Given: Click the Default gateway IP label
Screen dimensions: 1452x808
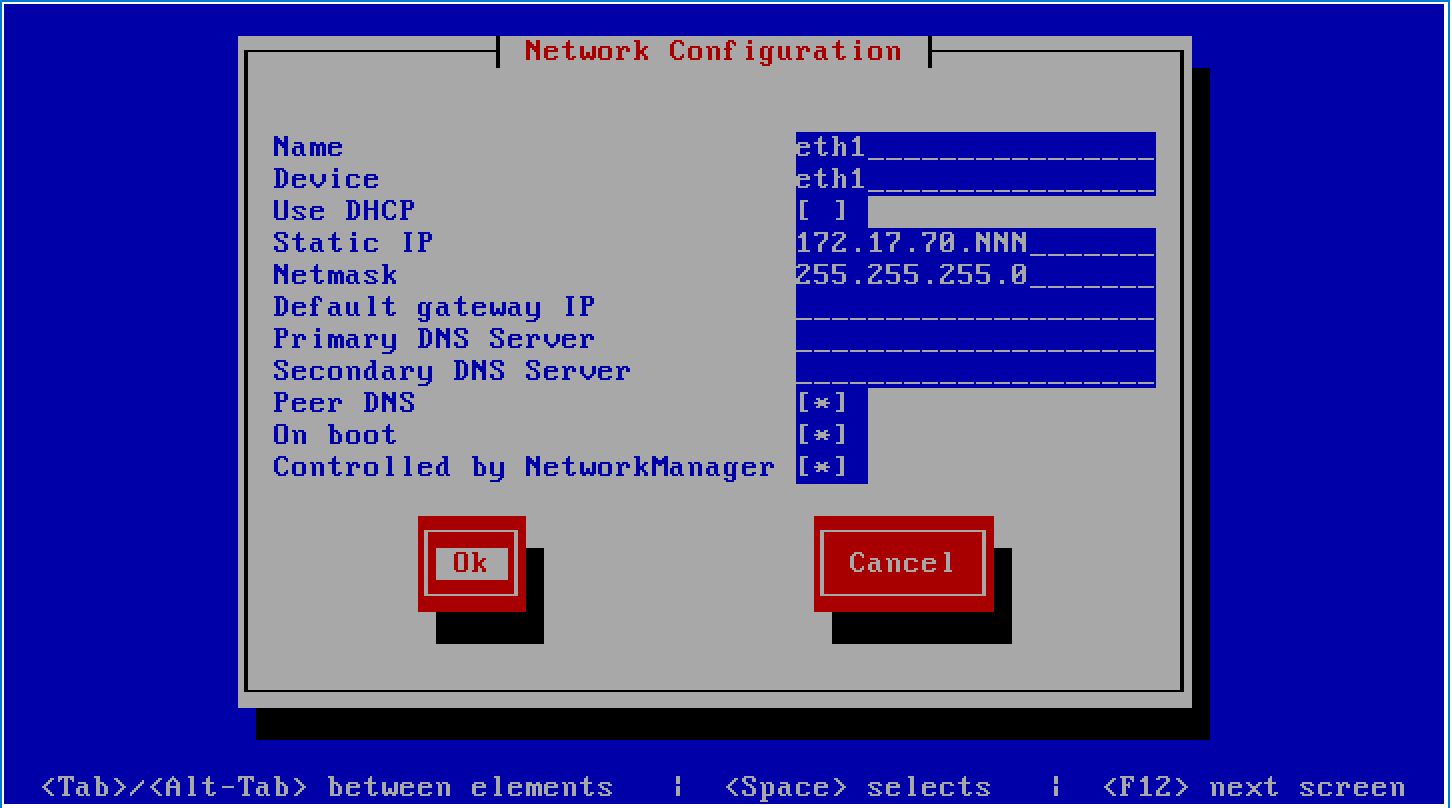Looking at the screenshot, I should tap(434, 307).
